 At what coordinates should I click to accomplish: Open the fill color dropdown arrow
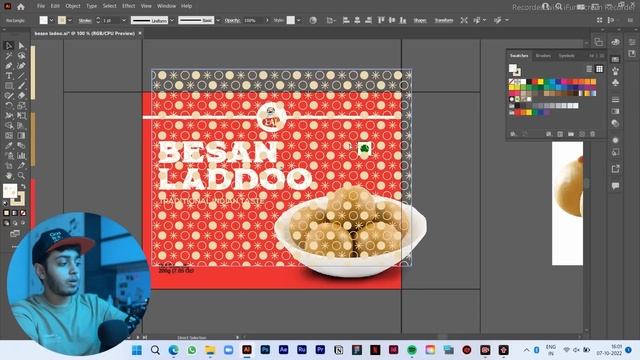pos(51,20)
